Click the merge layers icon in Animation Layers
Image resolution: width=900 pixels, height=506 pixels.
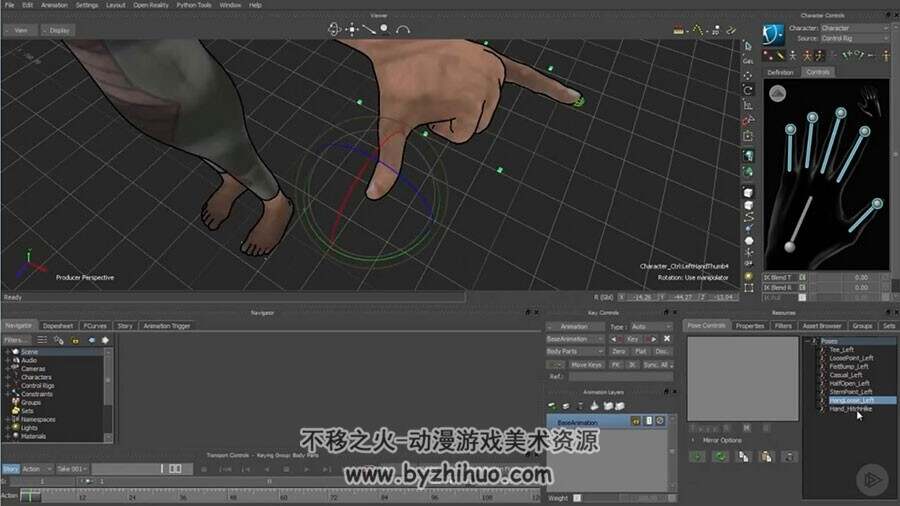[x=594, y=406]
